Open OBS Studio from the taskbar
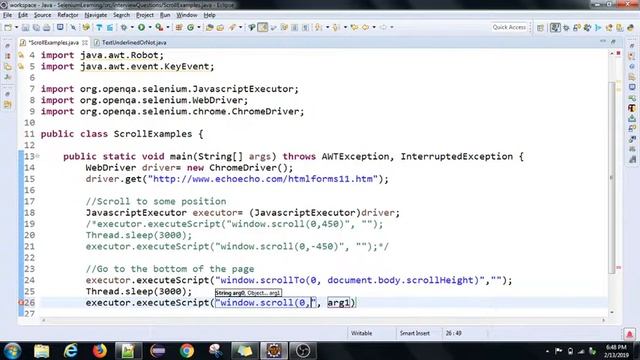The height and width of the screenshot is (360, 640). (x=303, y=351)
